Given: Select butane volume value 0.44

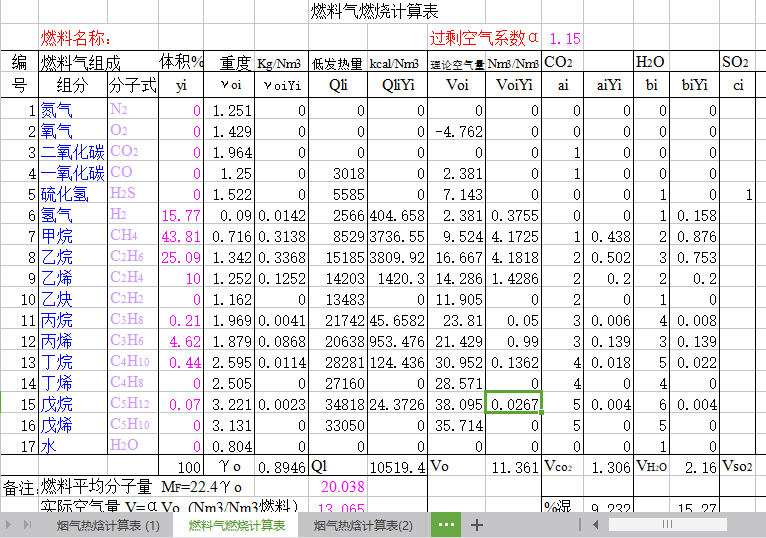Looking at the screenshot, I should tap(181, 362).
